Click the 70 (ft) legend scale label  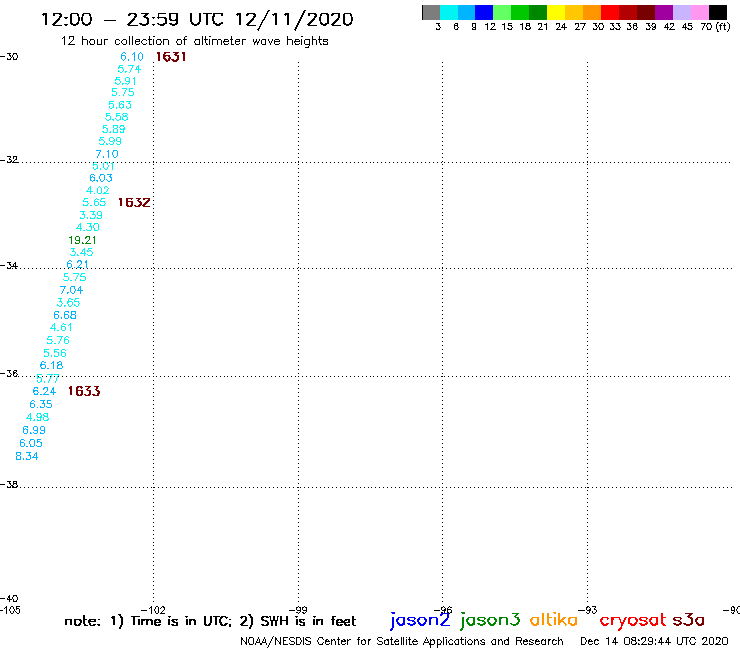coord(715,27)
